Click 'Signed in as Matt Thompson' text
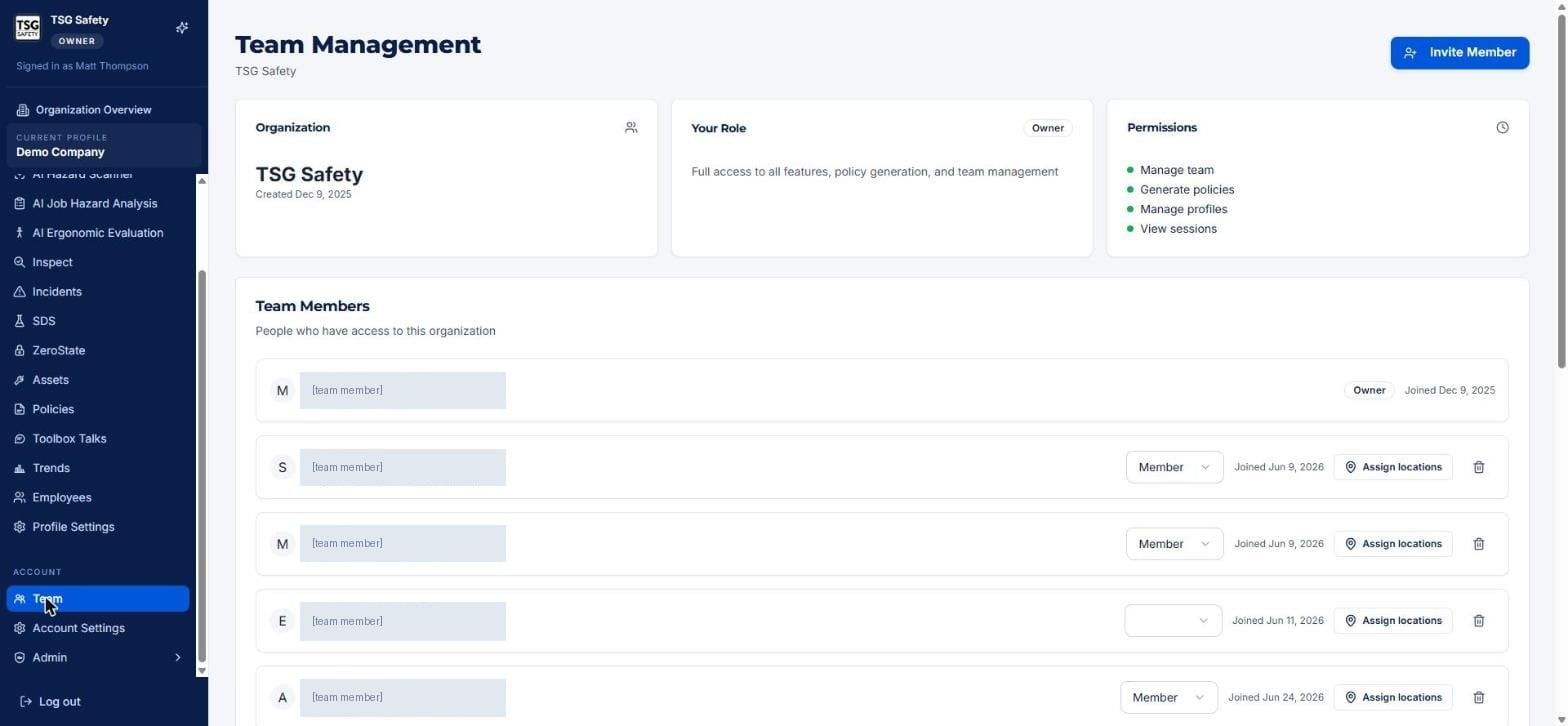 coord(82,66)
